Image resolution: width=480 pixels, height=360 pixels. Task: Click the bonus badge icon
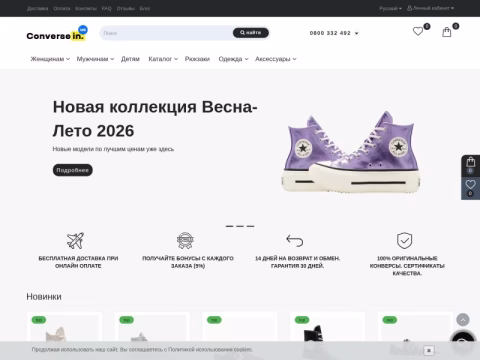click(x=185, y=240)
